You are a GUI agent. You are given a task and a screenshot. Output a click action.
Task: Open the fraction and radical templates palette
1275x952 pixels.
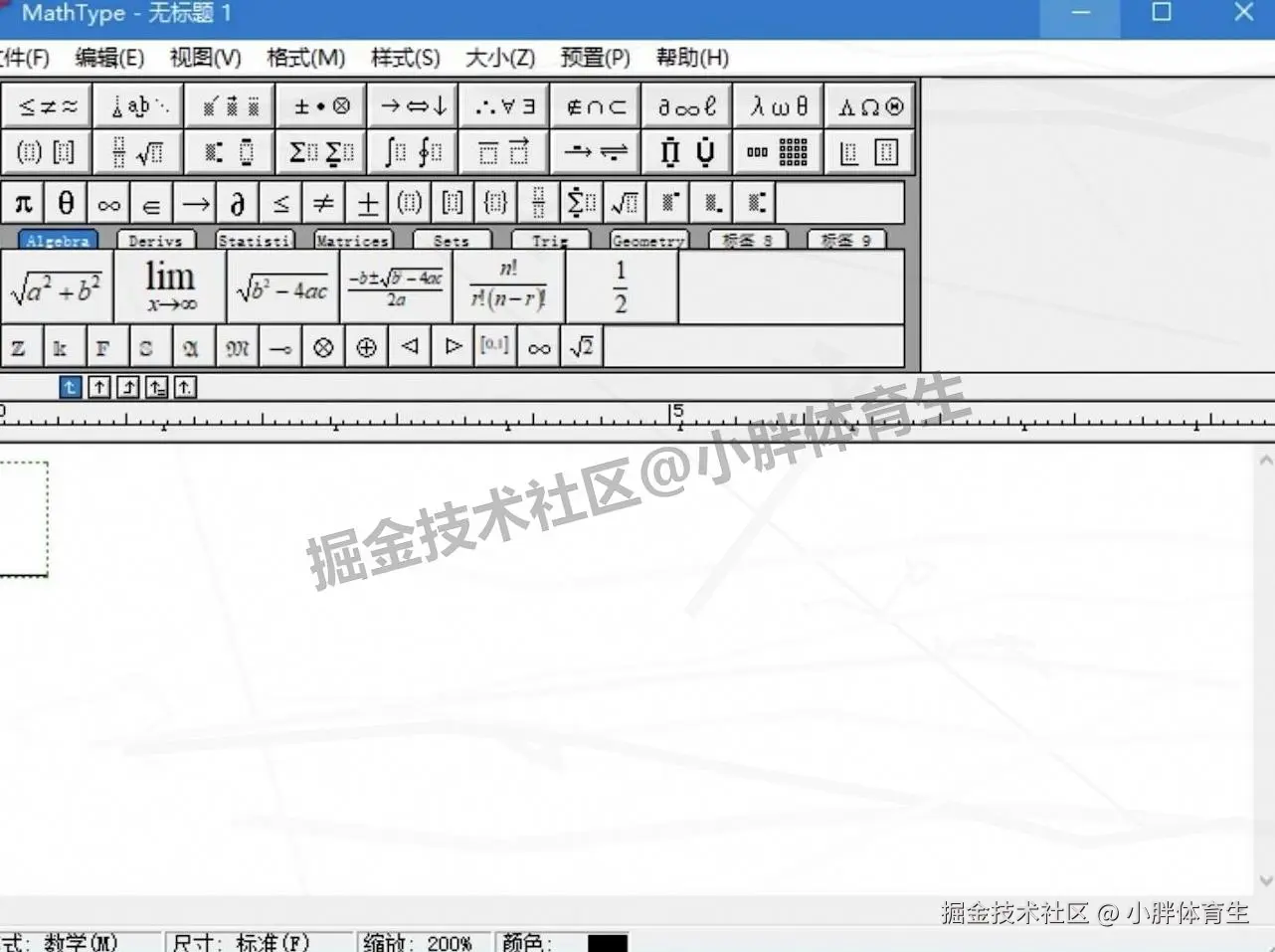click(136, 151)
